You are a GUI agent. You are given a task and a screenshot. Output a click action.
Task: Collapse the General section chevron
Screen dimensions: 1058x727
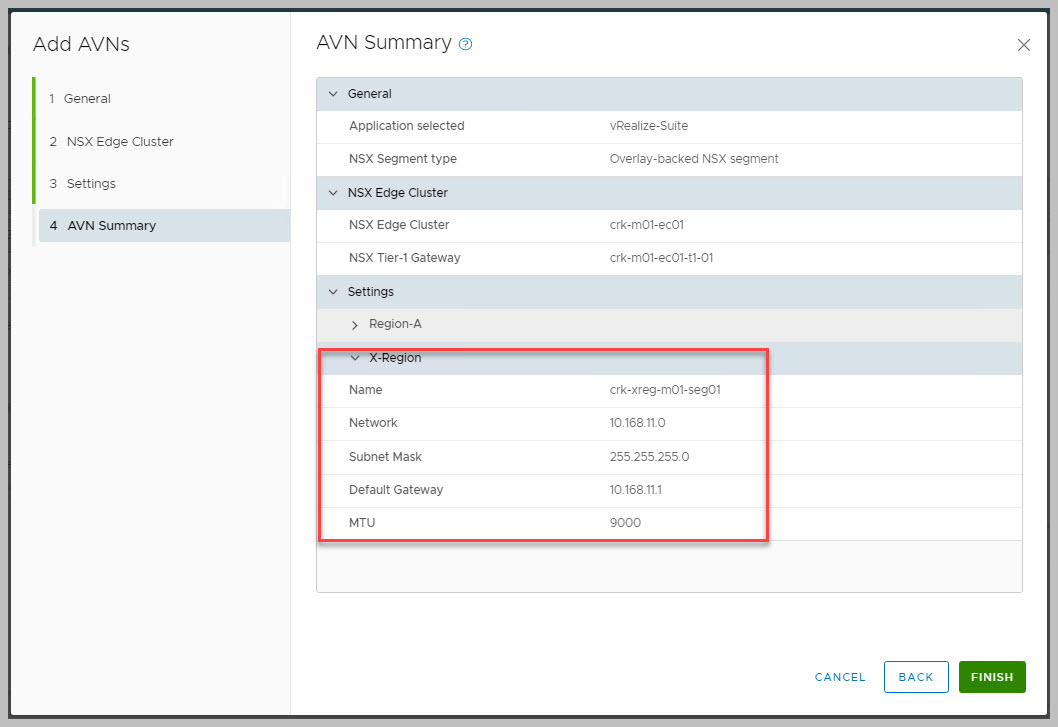click(333, 94)
